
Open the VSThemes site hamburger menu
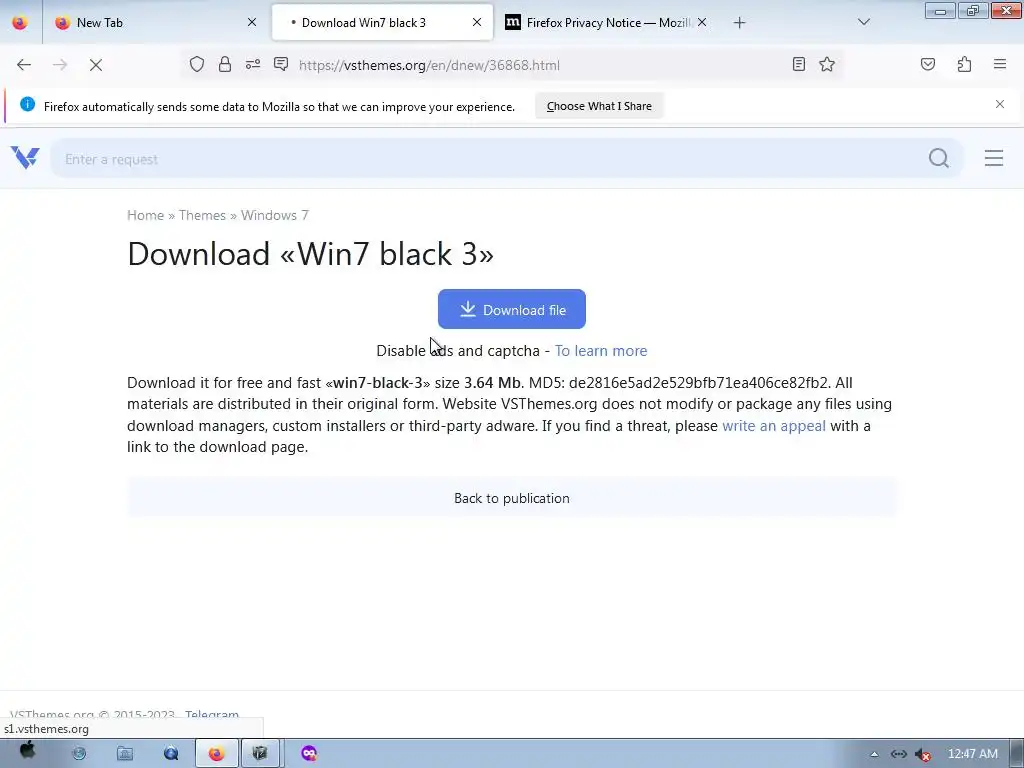click(993, 158)
